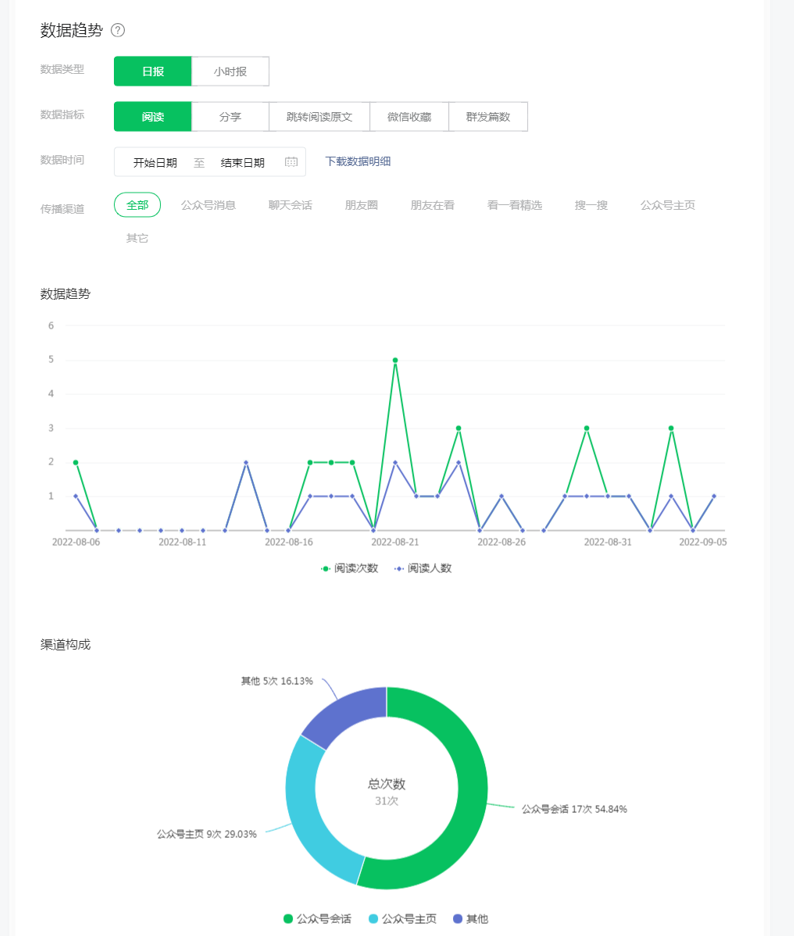The height and width of the screenshot is (936, 794).
Task: Click the 下载数据明细 link
Action: point(358,161)
